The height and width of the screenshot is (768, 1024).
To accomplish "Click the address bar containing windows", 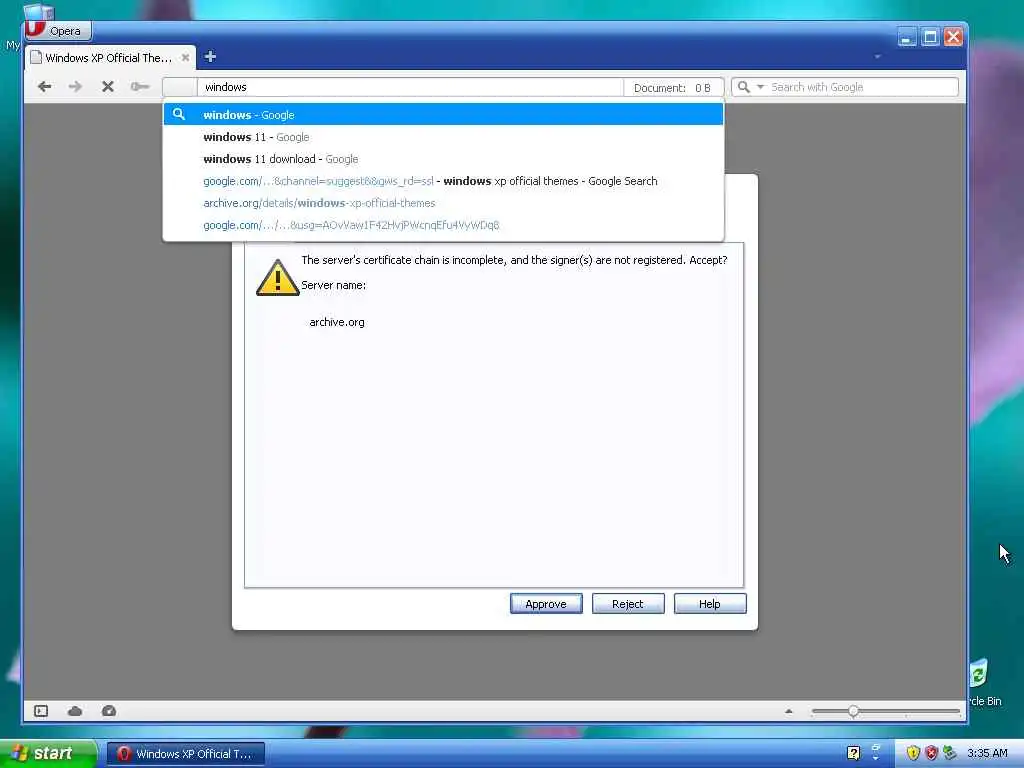I will click(410, 87).
